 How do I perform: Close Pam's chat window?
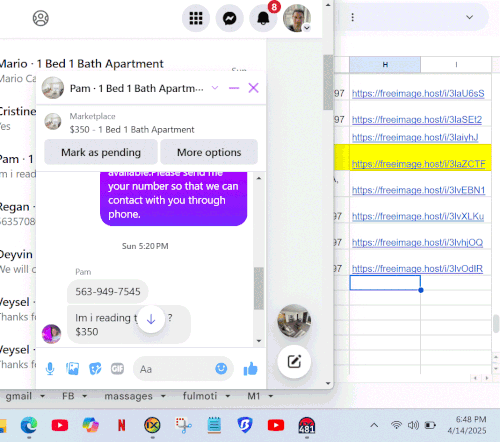253,88
